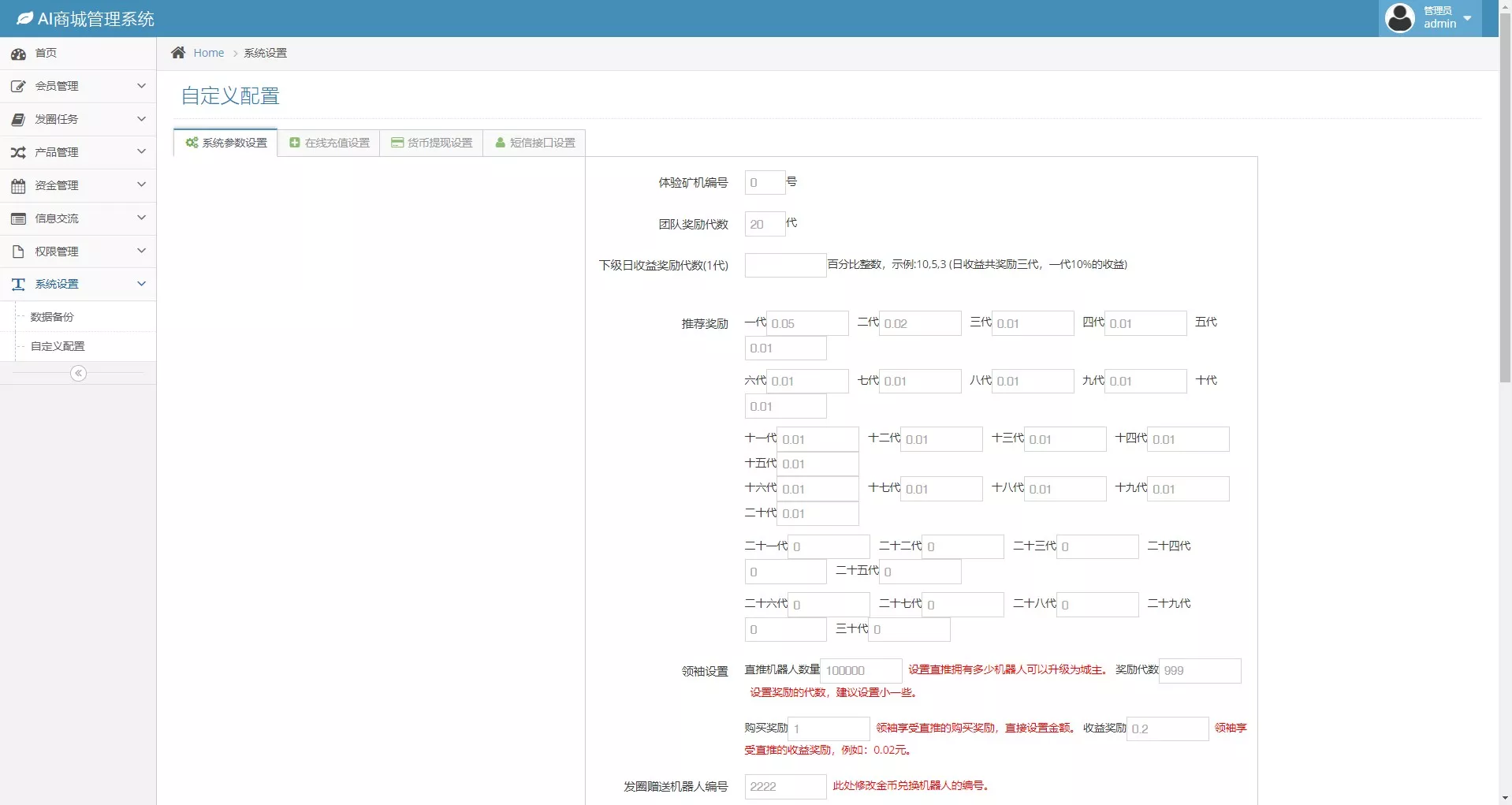Switch to the 在线充值设置 tab
The height and width of the screenshot is (805, 1512).
tap(329, 143)
